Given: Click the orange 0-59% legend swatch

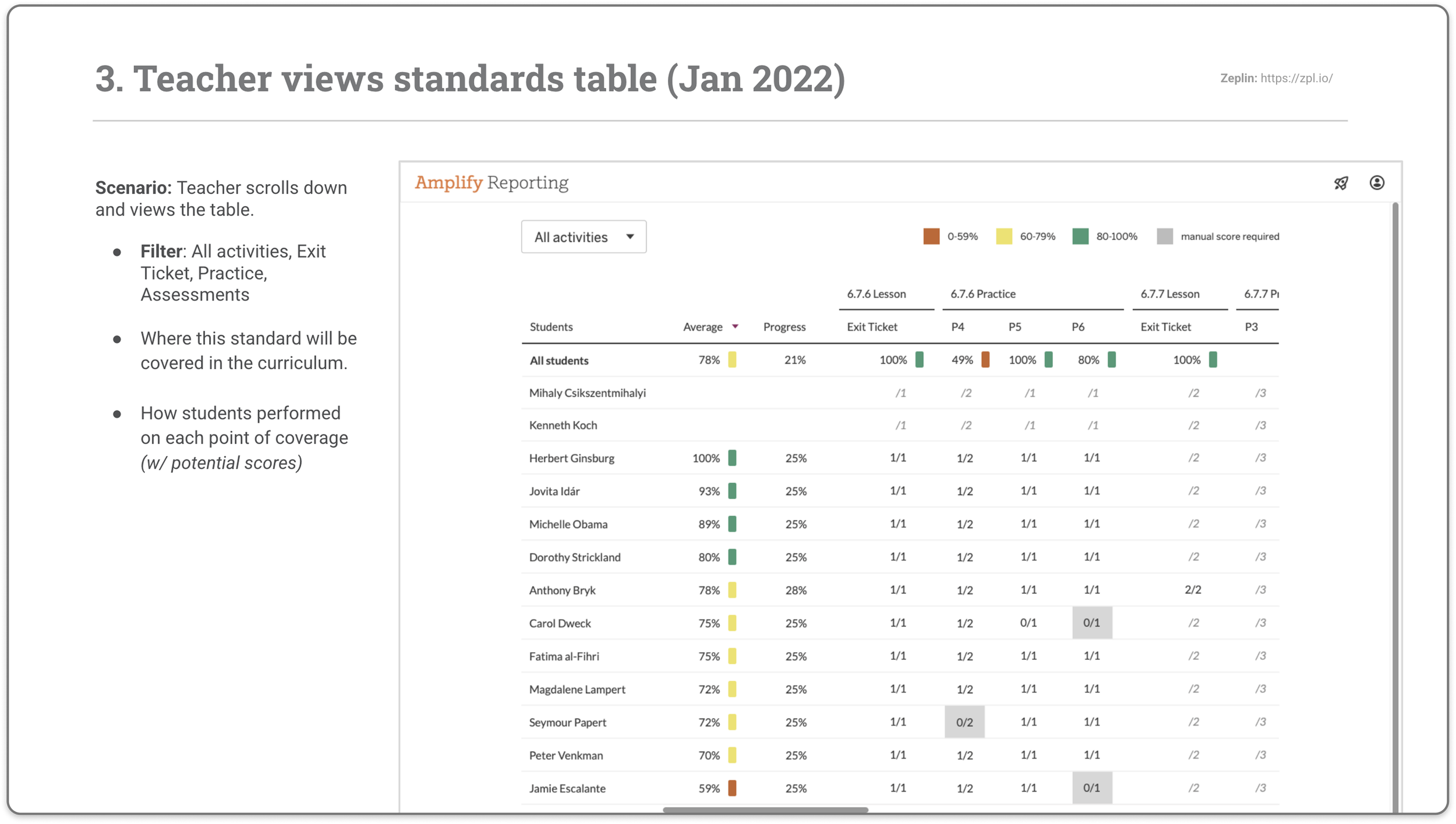Looking at the screenshot, I should click(931, 236).
